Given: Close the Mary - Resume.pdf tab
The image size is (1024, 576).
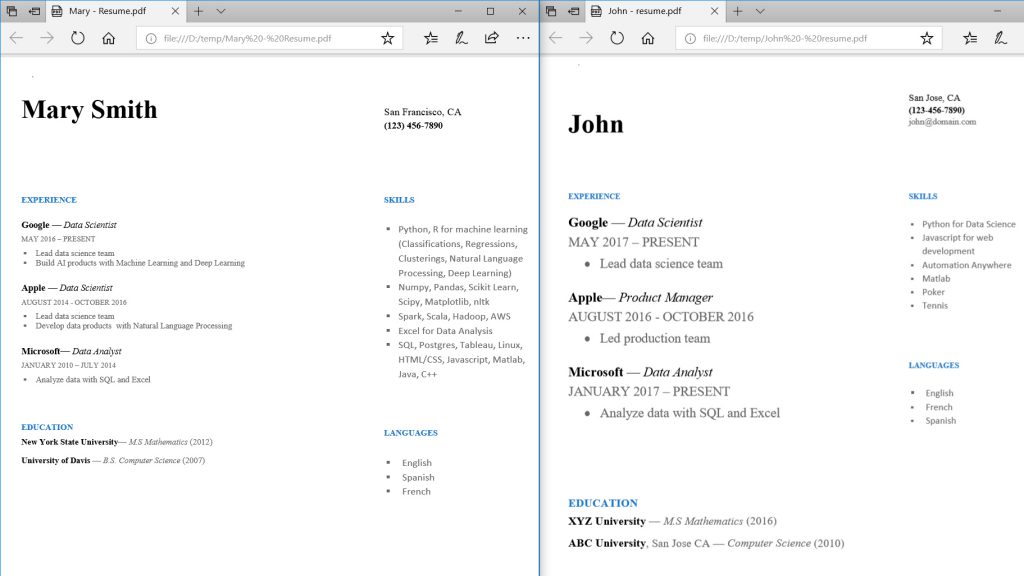Looking at the screenshot, I should click(175, 11).
